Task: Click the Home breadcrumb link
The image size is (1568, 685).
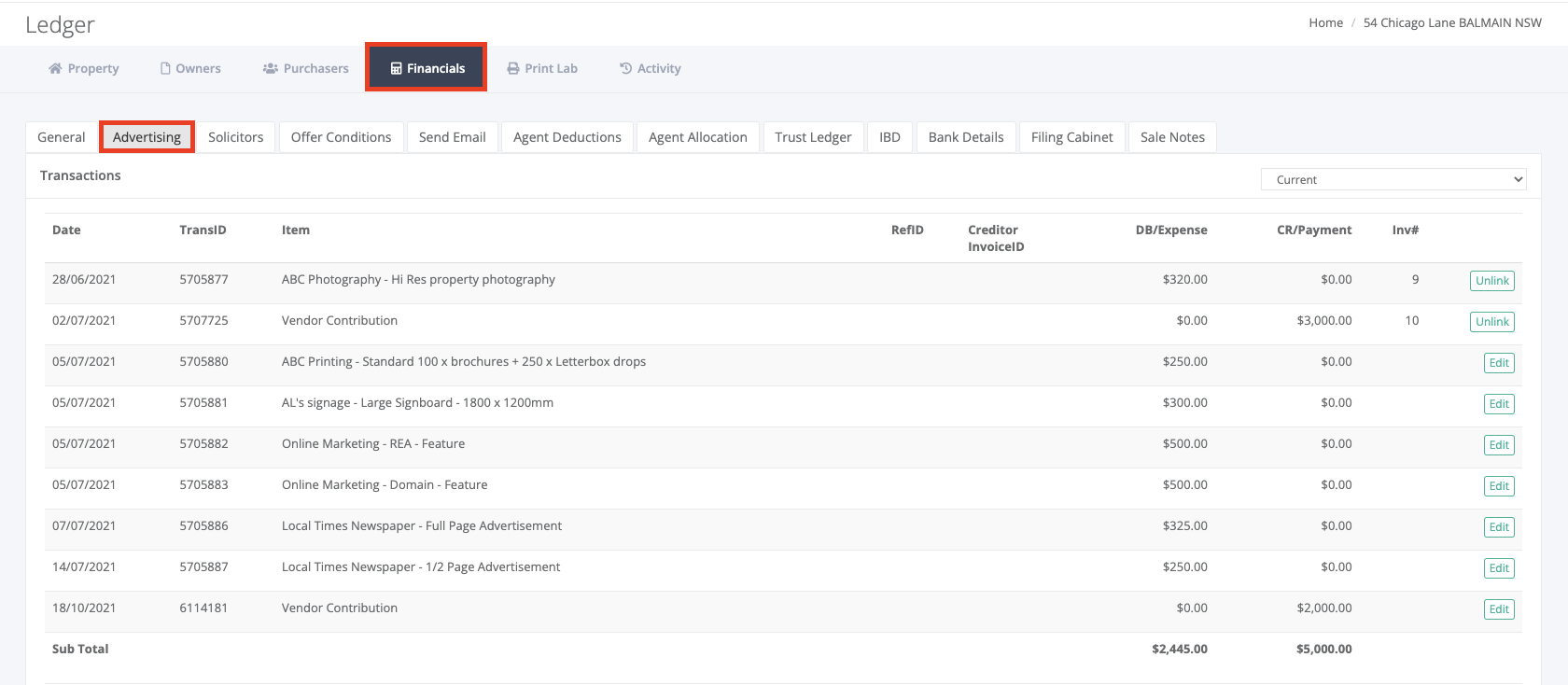Action: pos(1325,22)
